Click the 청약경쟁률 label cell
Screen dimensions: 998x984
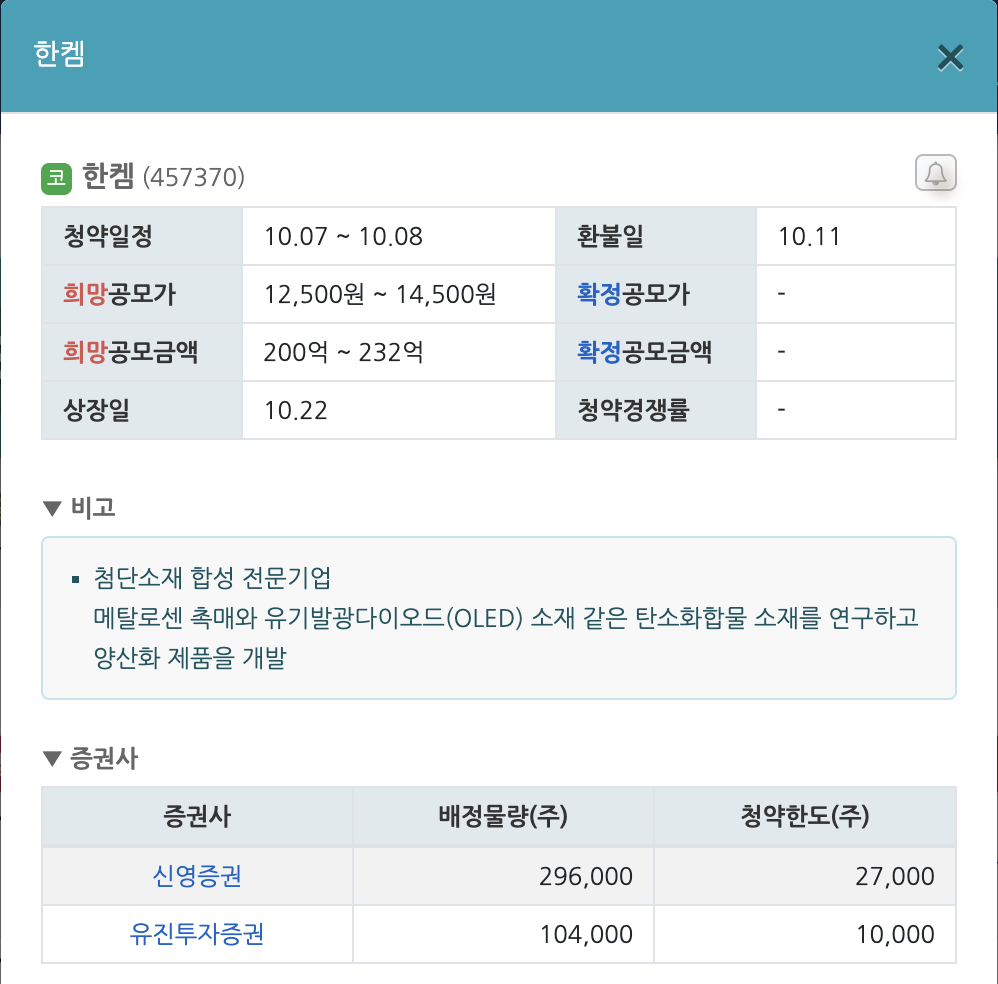(656, 410)
